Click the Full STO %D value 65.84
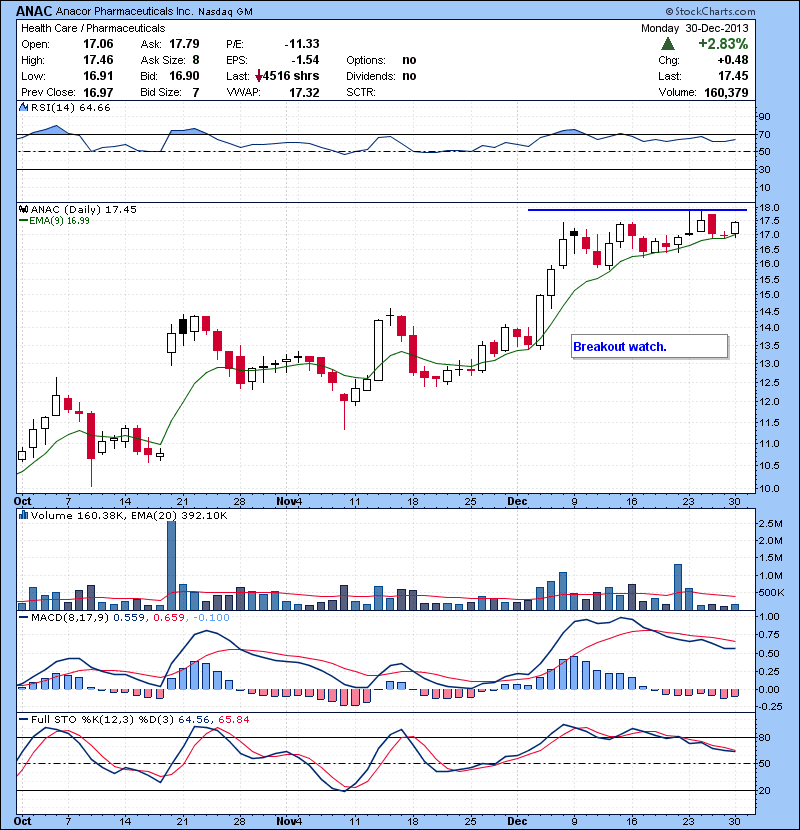This screenshot has height=830, width=800. (x=233, y=719)
